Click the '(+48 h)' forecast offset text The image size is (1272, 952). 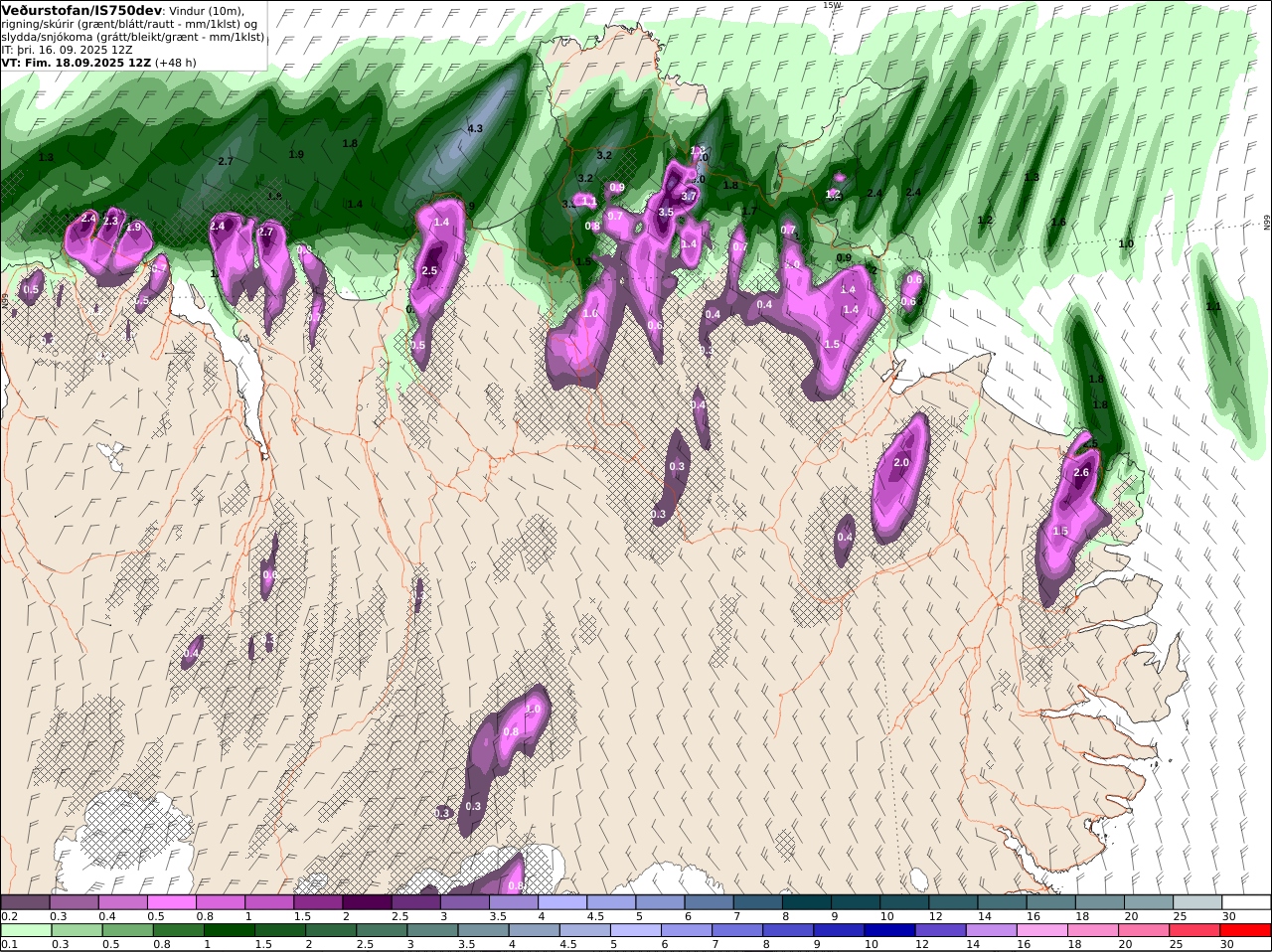[176, 62]
